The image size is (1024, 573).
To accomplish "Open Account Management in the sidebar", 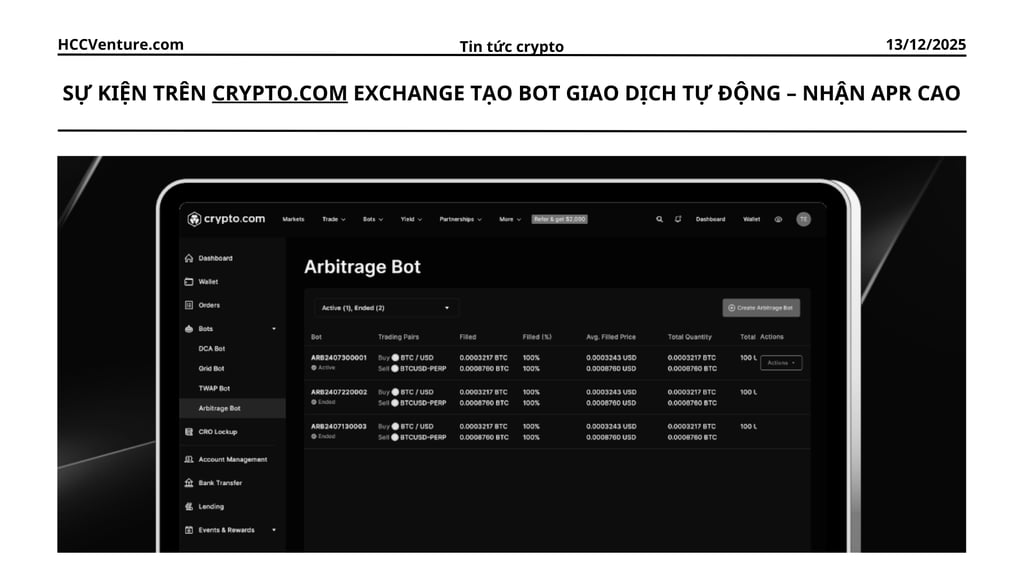I will (232, 459).
